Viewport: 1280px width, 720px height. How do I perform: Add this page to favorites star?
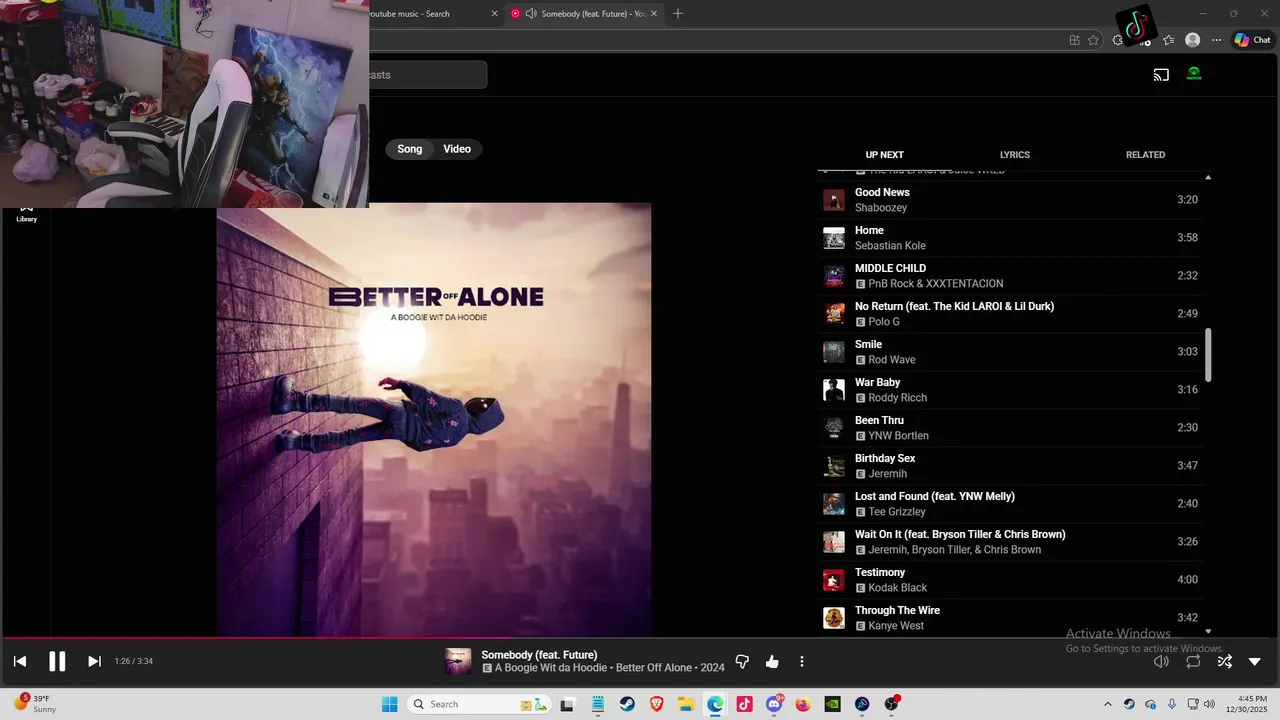1093,40
